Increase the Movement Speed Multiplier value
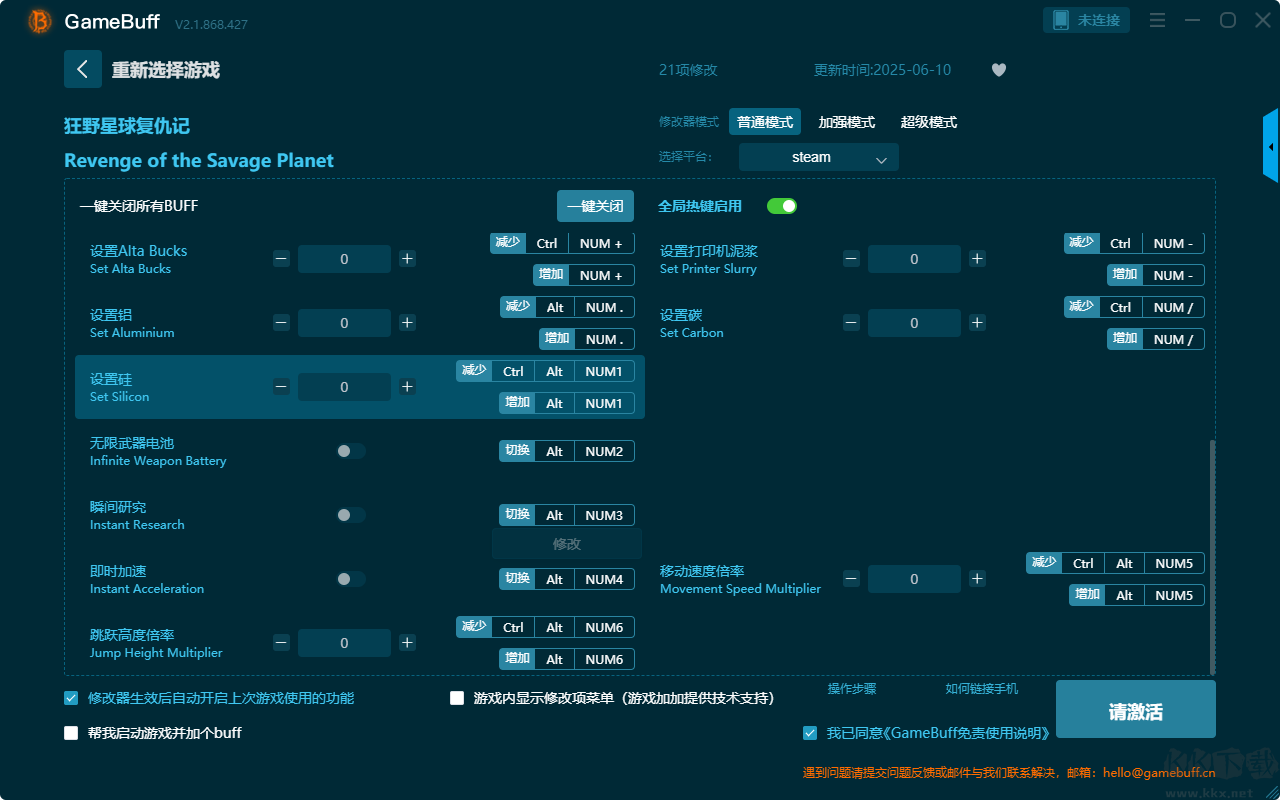This screenshot has height=800, width=1280. click(977, 579)
